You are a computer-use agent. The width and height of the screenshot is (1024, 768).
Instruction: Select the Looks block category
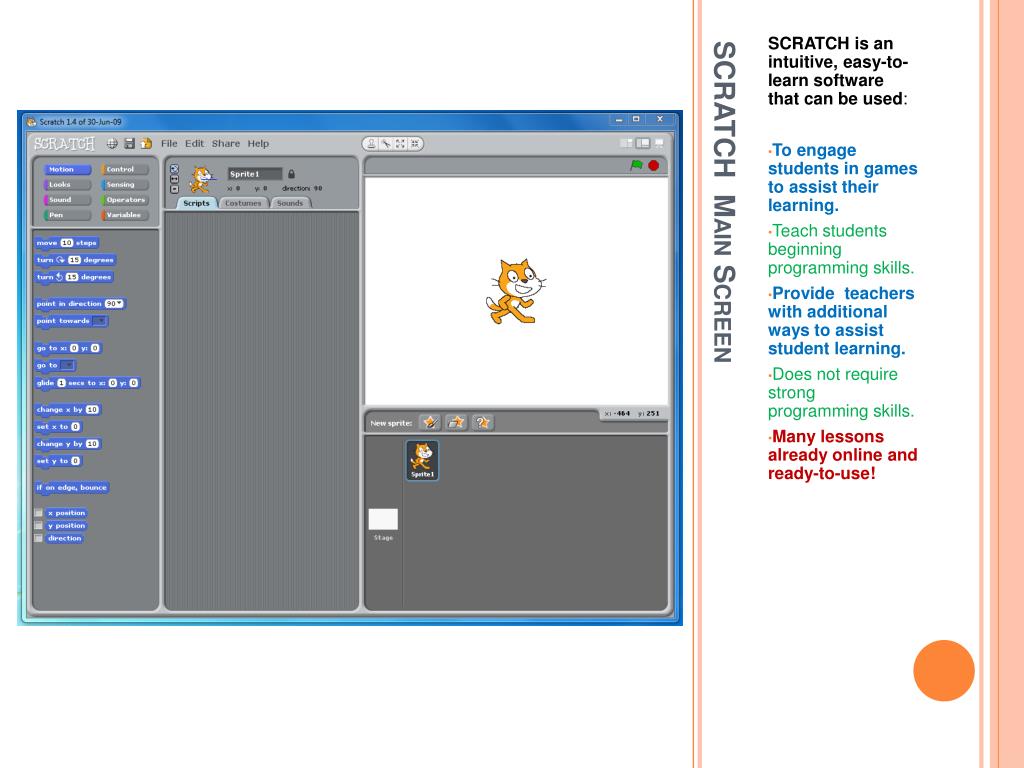click(68, 184)
